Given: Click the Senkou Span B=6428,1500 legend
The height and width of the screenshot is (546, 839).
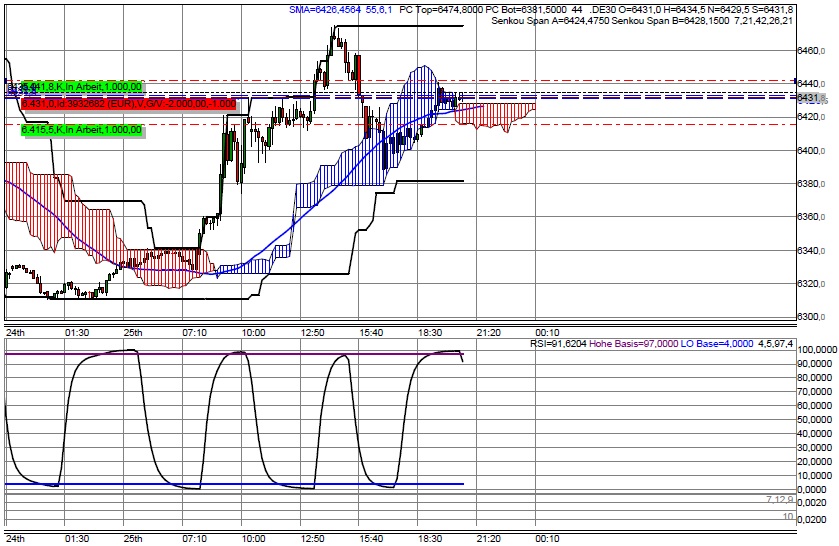Looking at the screenshot, I should pyautogui.click(x=670, y=21).
